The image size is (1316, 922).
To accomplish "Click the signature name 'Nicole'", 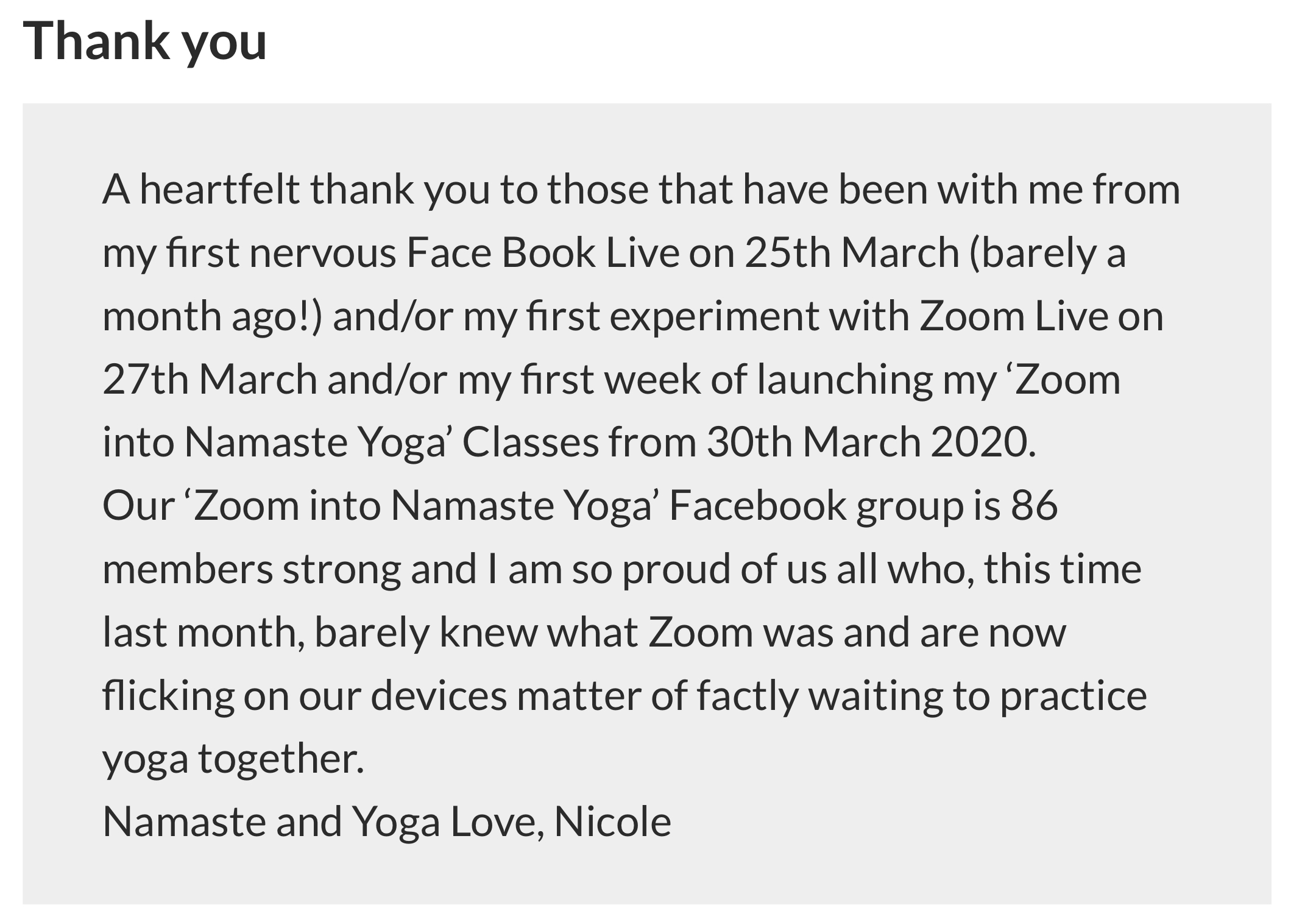I will point(612,821).
